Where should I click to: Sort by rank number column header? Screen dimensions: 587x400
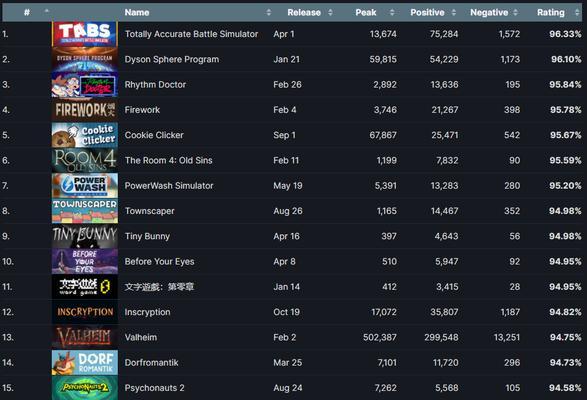click(27, 12)
